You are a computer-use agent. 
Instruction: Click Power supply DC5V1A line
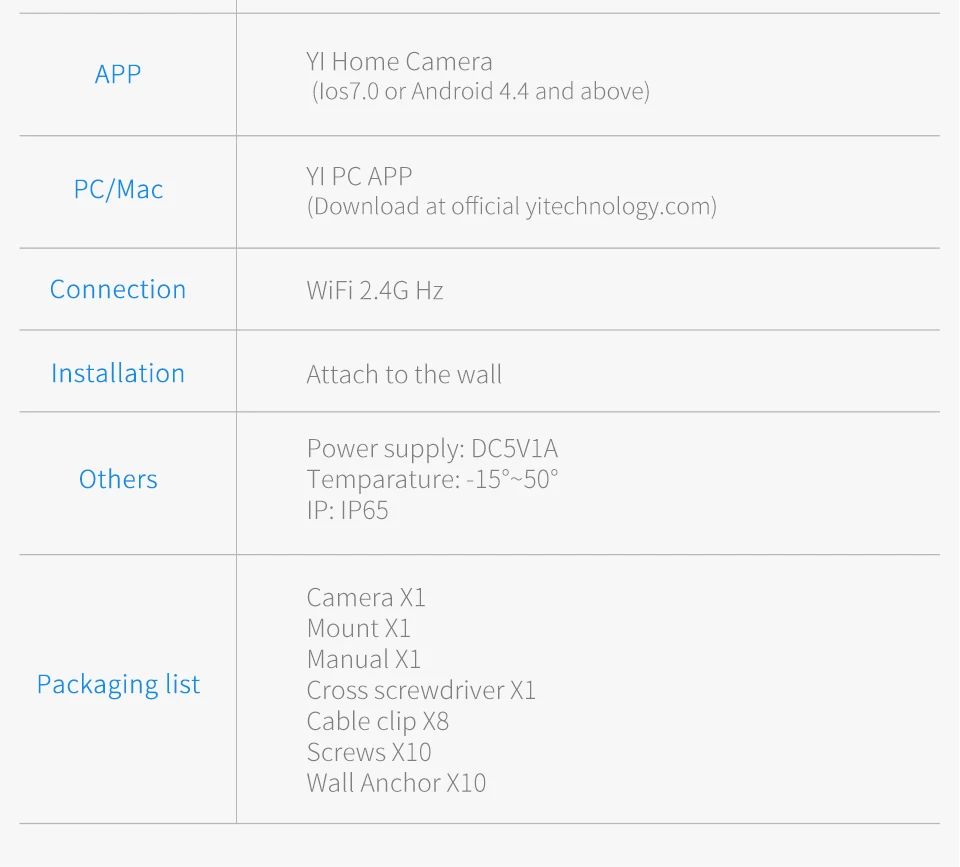pos(432,449)
